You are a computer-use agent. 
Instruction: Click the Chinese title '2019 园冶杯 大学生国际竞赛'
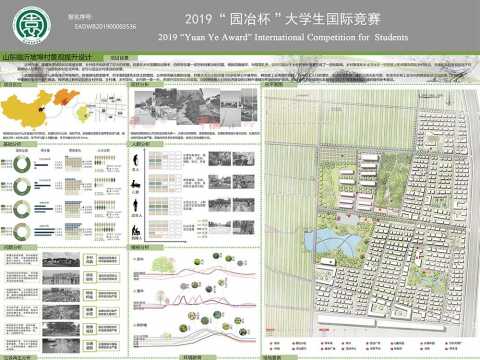283,19
